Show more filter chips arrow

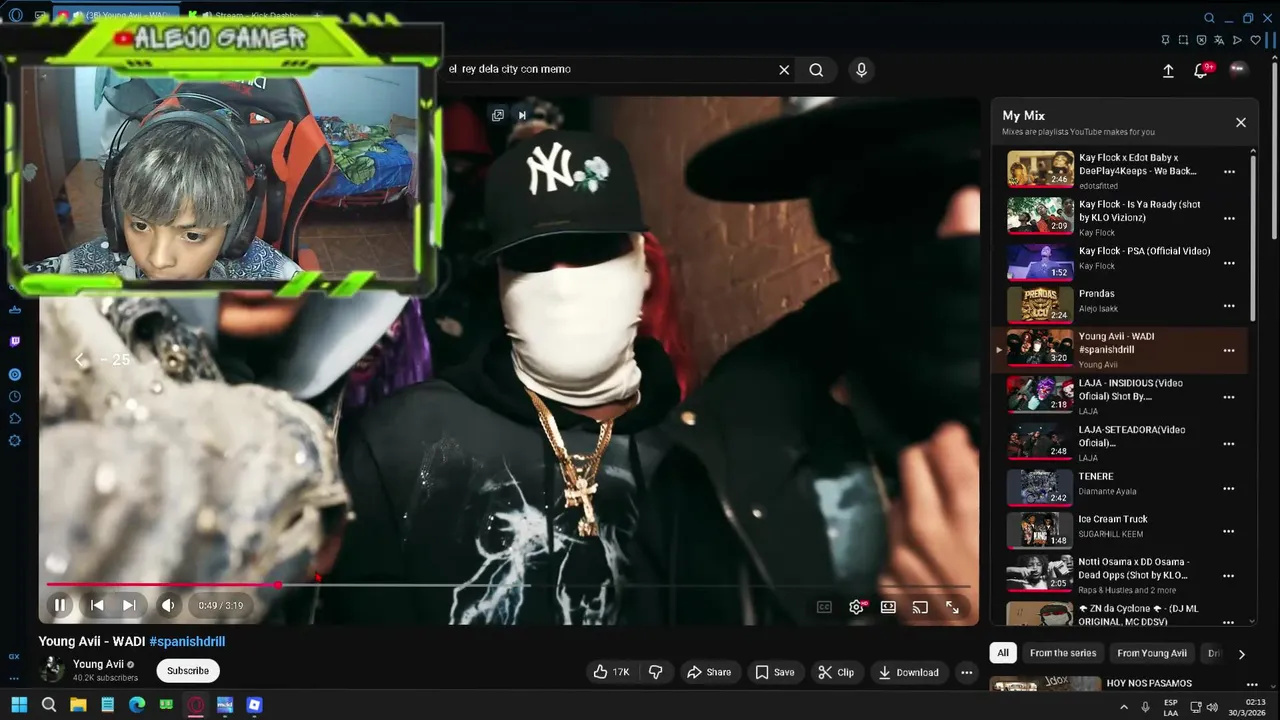point(1242,654)
